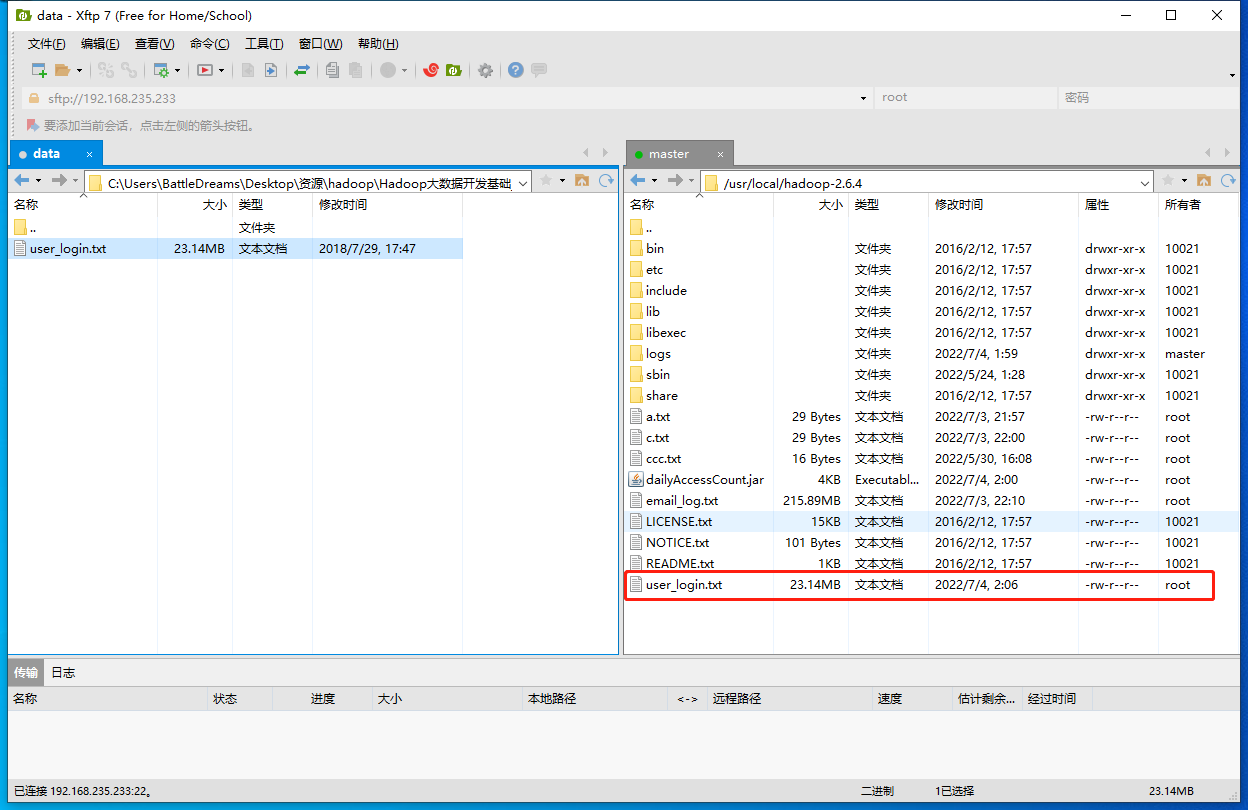Select local file user_login.txt
This screenshot has width=1248, height=810.
coord(236,249)
